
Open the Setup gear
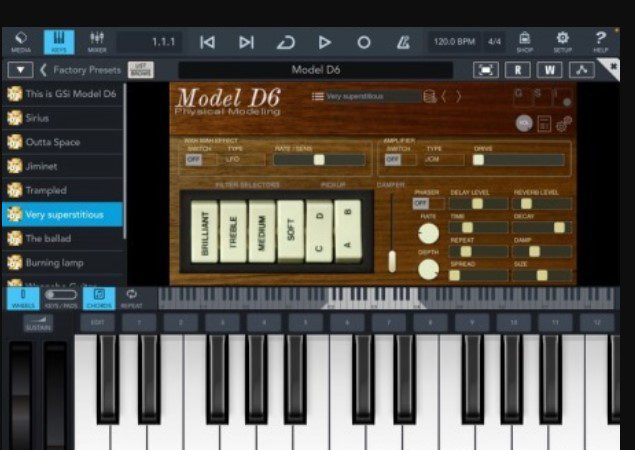point(563,42)
